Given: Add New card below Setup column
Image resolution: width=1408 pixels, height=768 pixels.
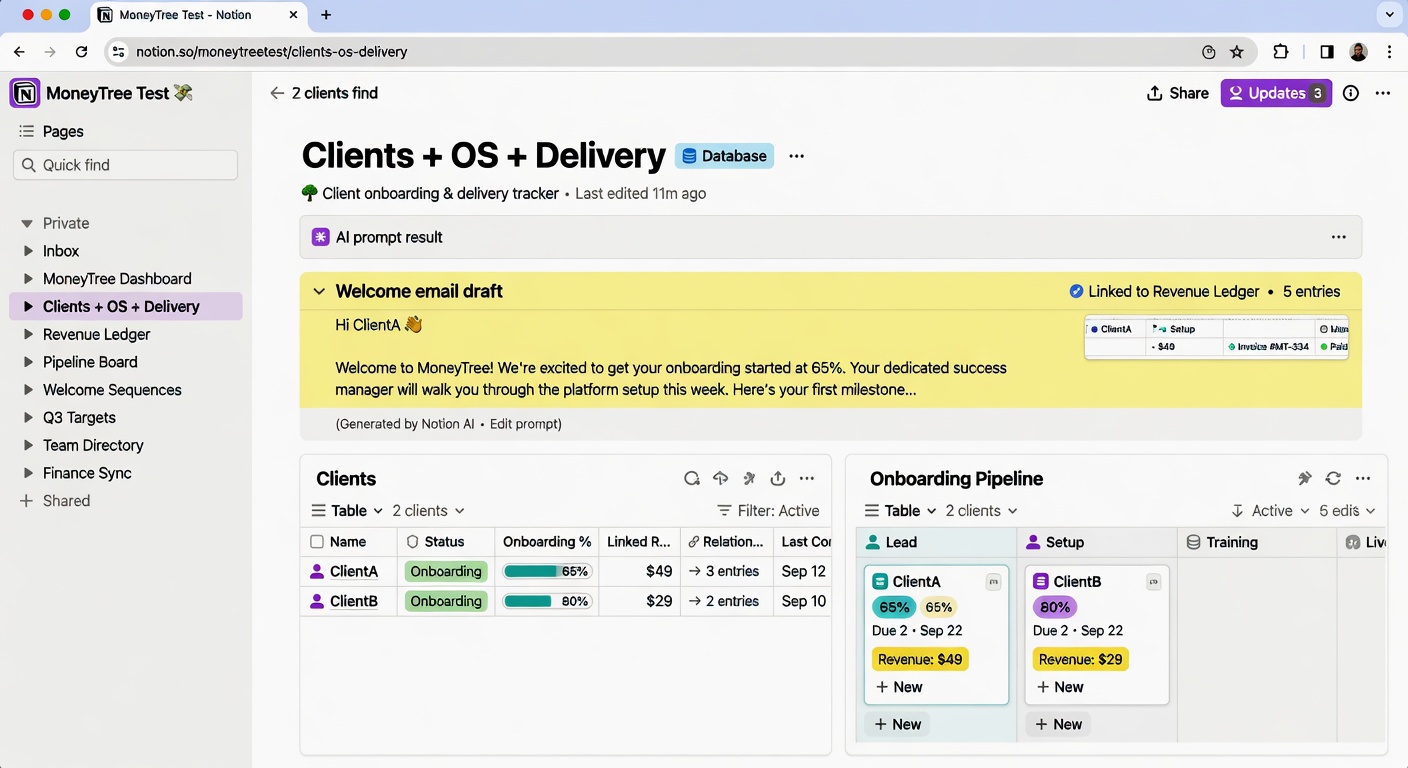Looking at the screenshot, I should coord(1059,724).
